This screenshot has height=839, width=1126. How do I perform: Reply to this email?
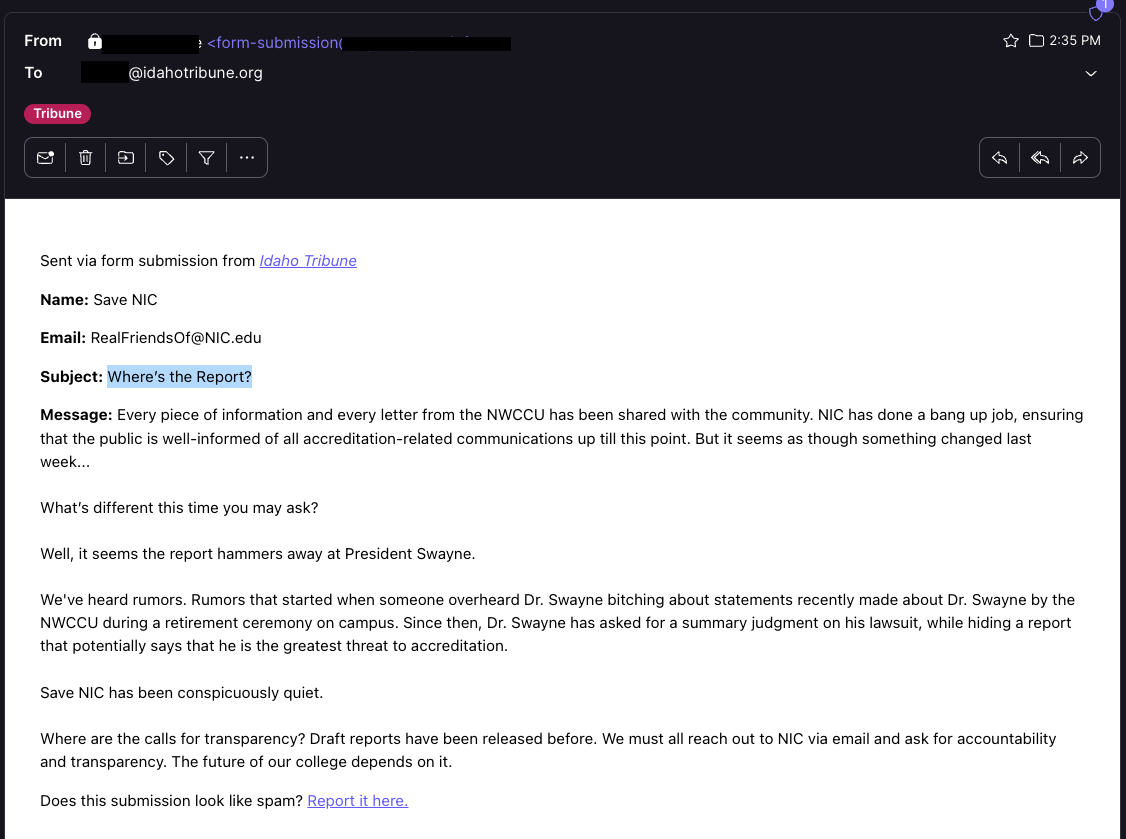click(x=1000, y=157)
